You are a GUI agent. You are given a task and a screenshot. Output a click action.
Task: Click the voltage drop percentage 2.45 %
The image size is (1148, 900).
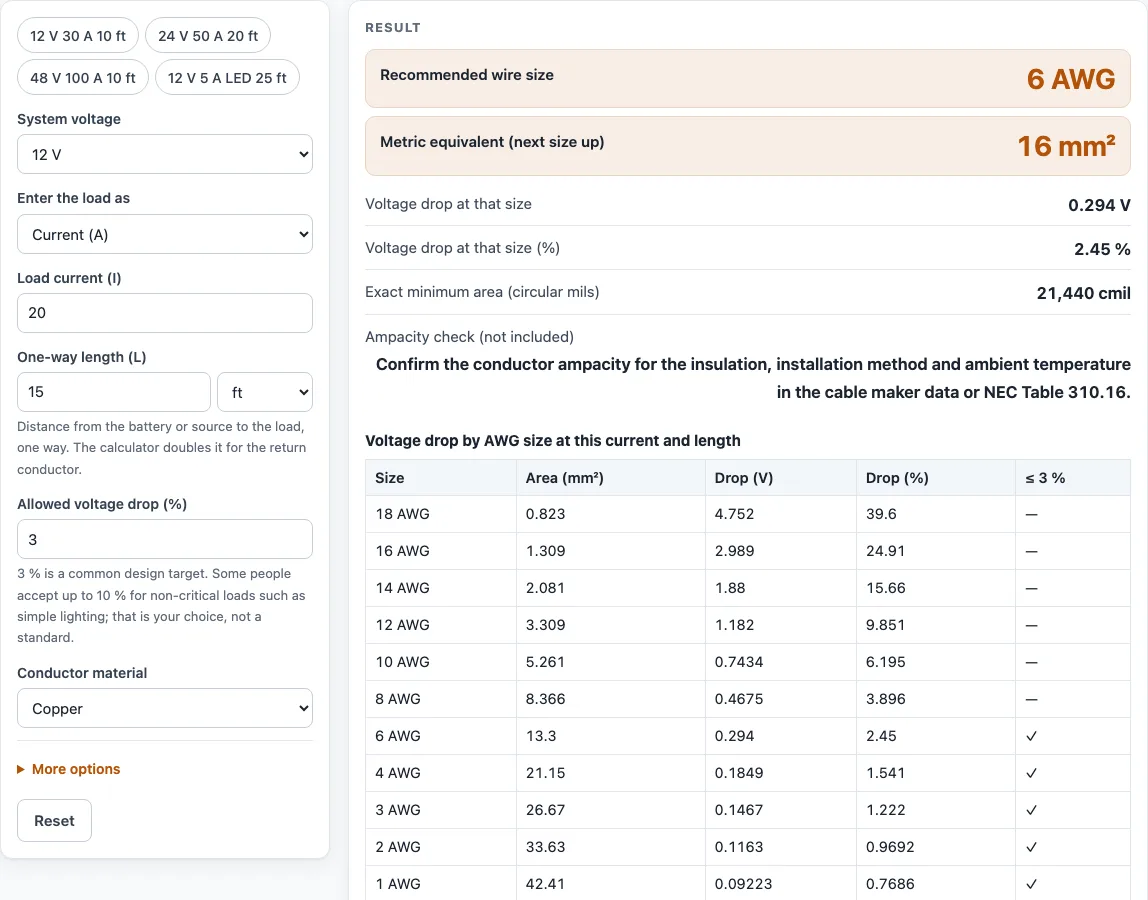coord(1102,249)
